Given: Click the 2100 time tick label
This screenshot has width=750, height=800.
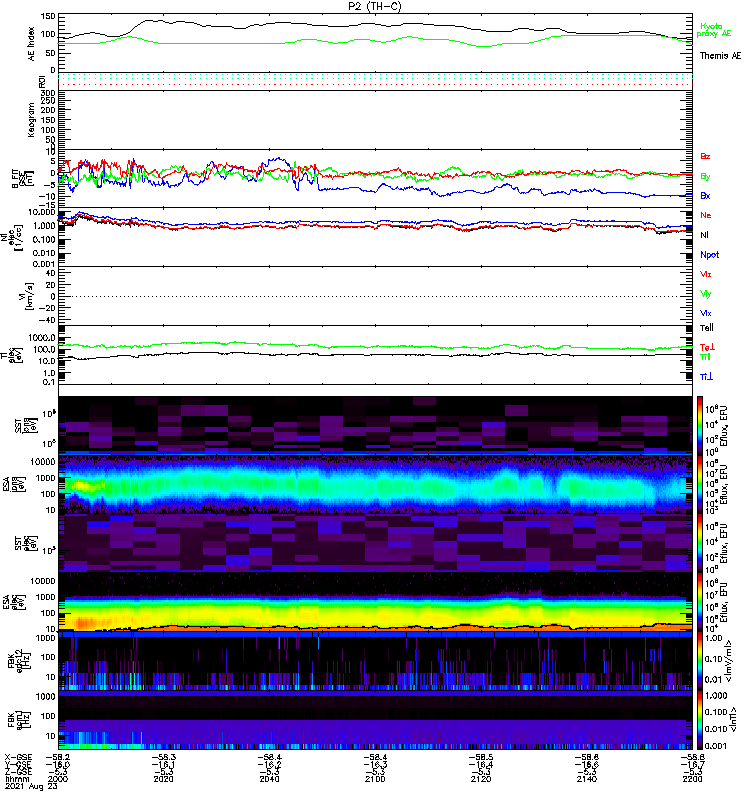Looking at the screenshot, I should pyautogui.click(x=375, y=779).
